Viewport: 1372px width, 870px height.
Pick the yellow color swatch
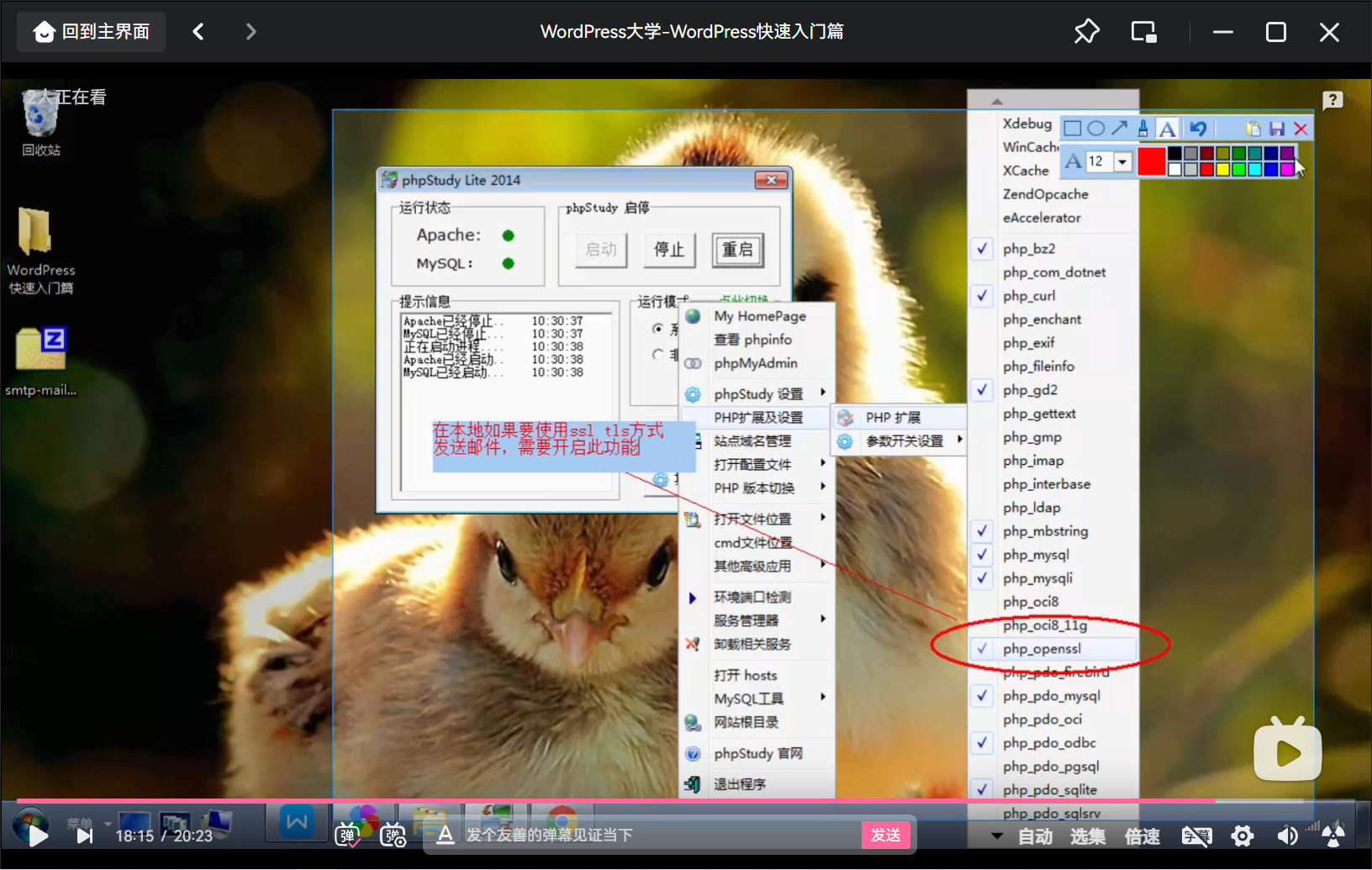click(1223, 169)
